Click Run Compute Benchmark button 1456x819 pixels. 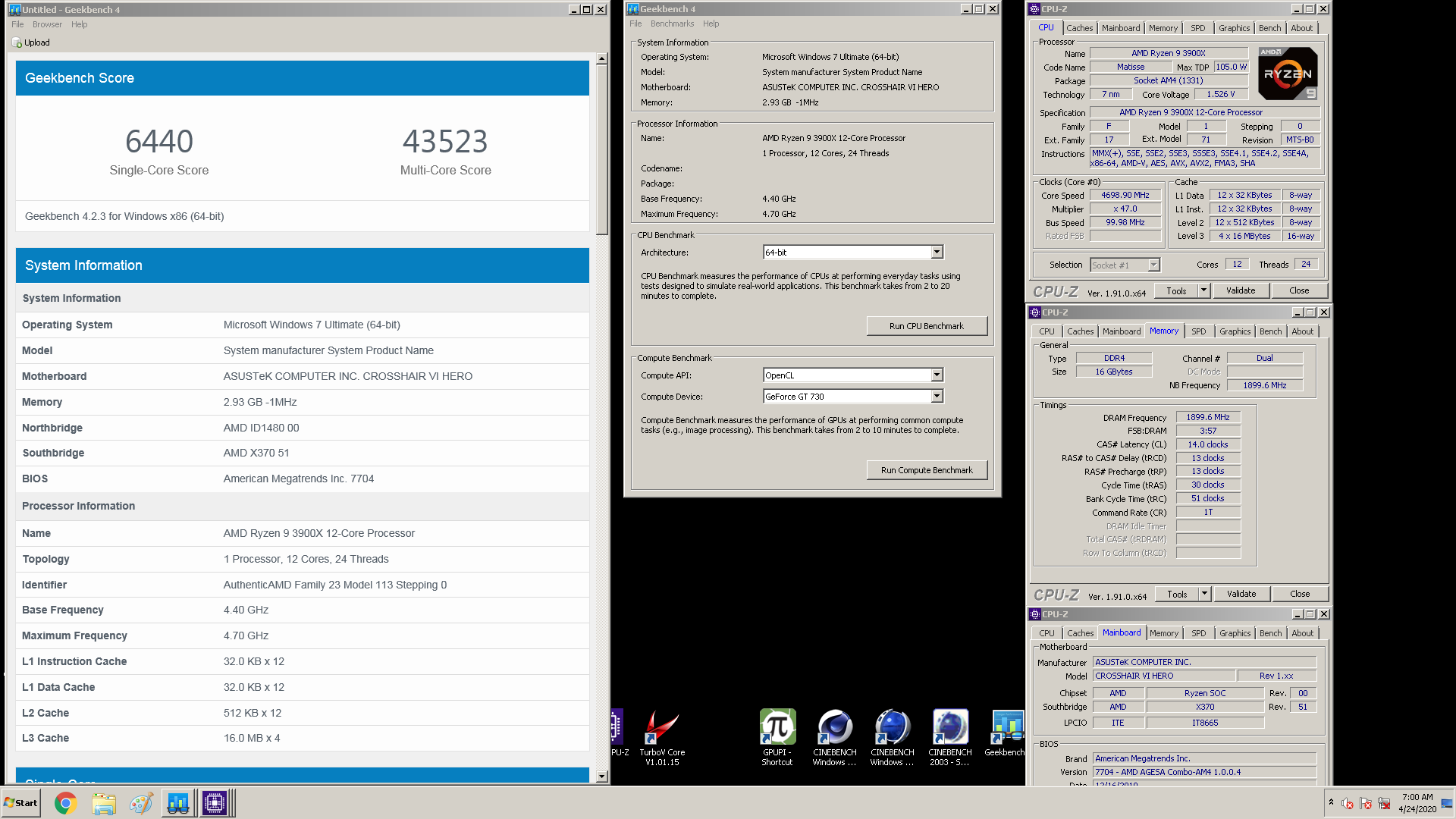[x=927, y=470]
